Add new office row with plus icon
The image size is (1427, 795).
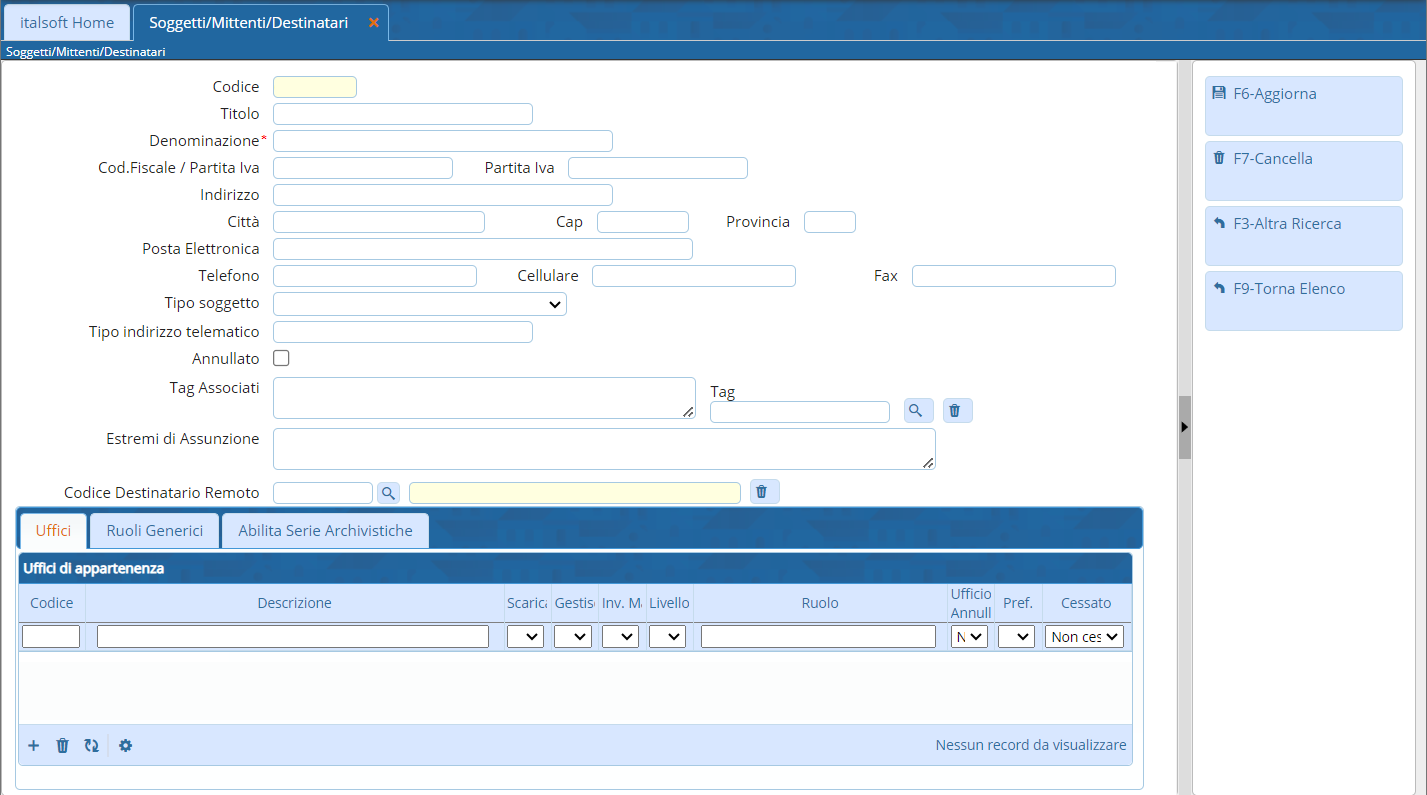pos(33,745)
